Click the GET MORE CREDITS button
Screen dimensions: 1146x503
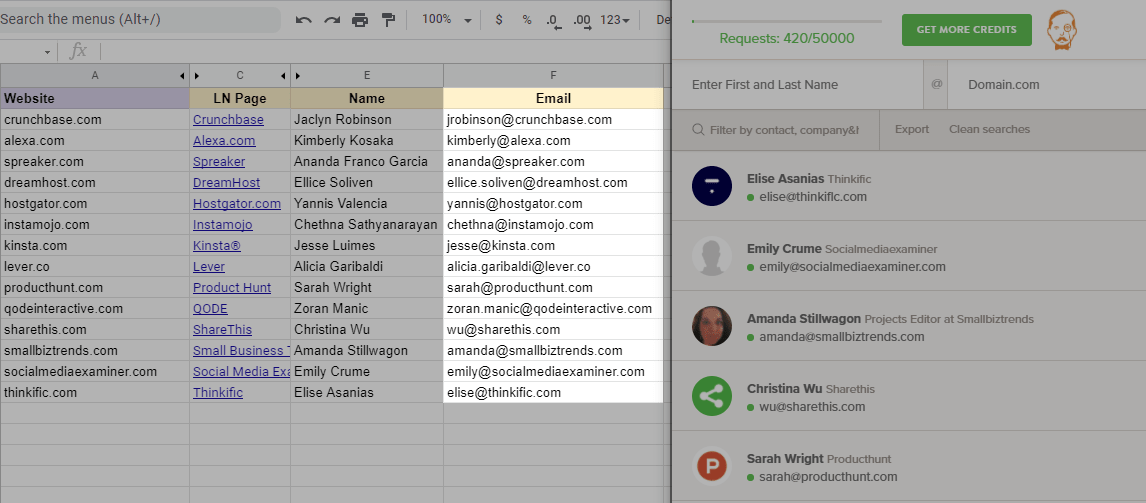(966, 30)
